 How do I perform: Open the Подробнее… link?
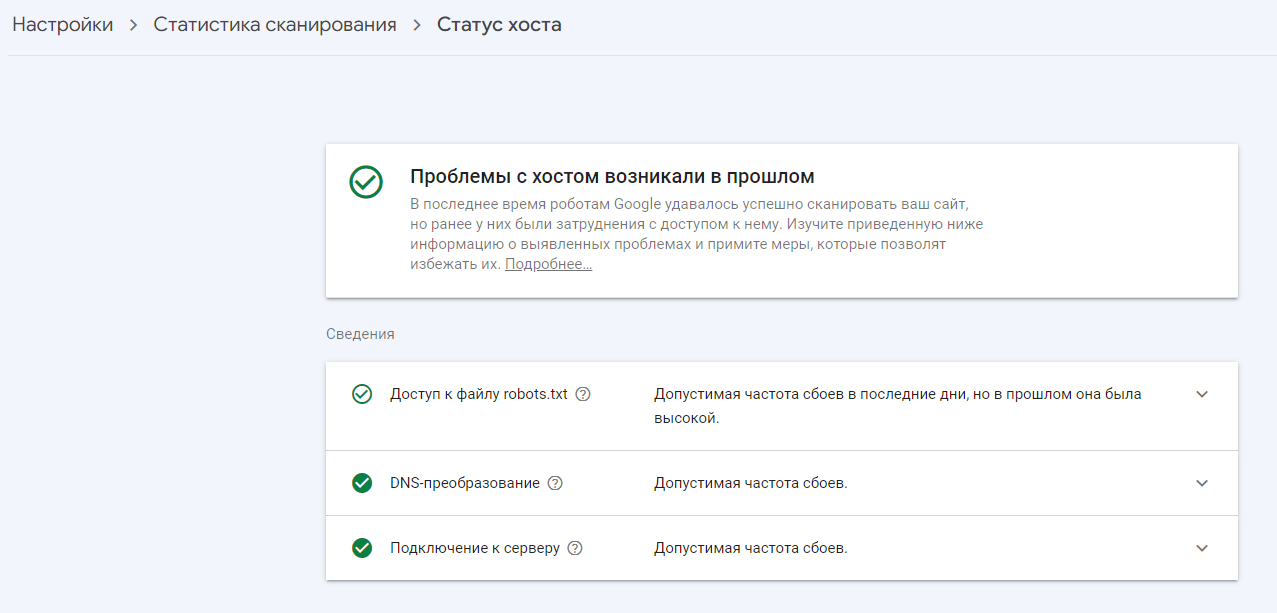click(x=548, y=265)
